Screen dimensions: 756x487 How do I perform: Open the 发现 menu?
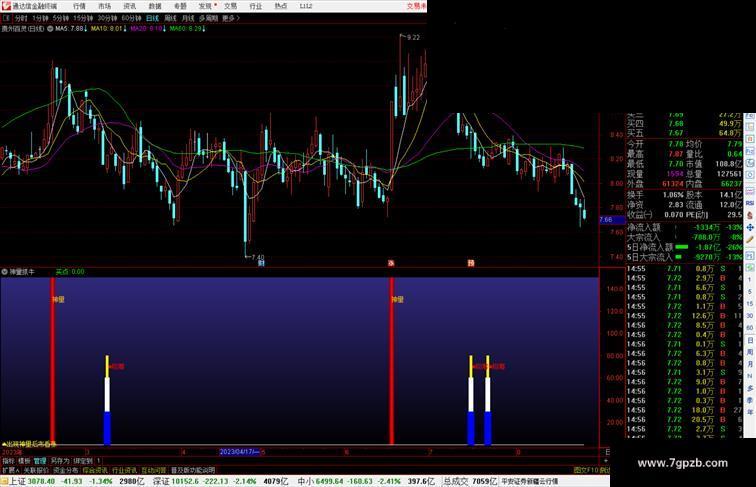point(205,6)
